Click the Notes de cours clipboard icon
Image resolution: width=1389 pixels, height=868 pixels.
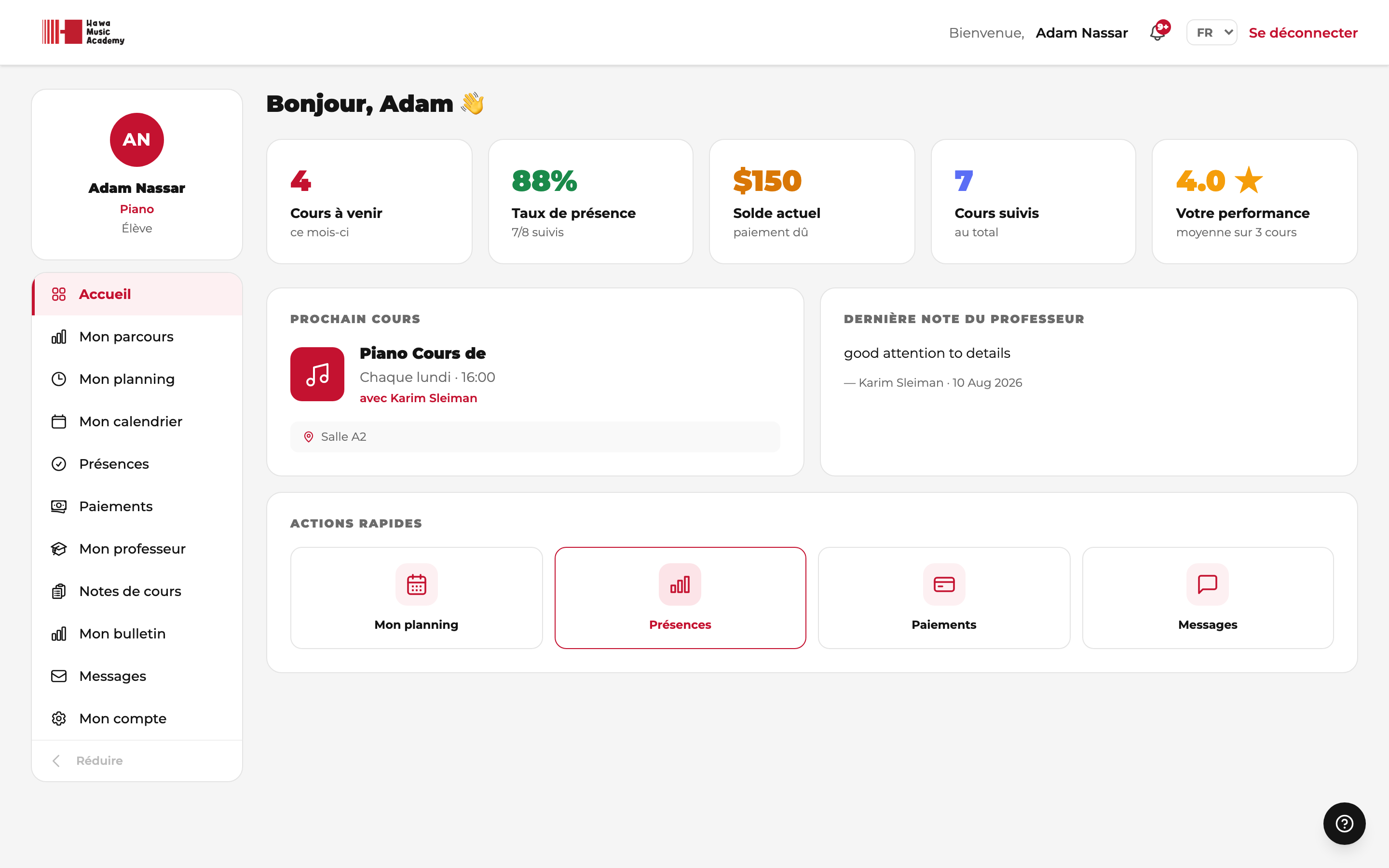58,591
